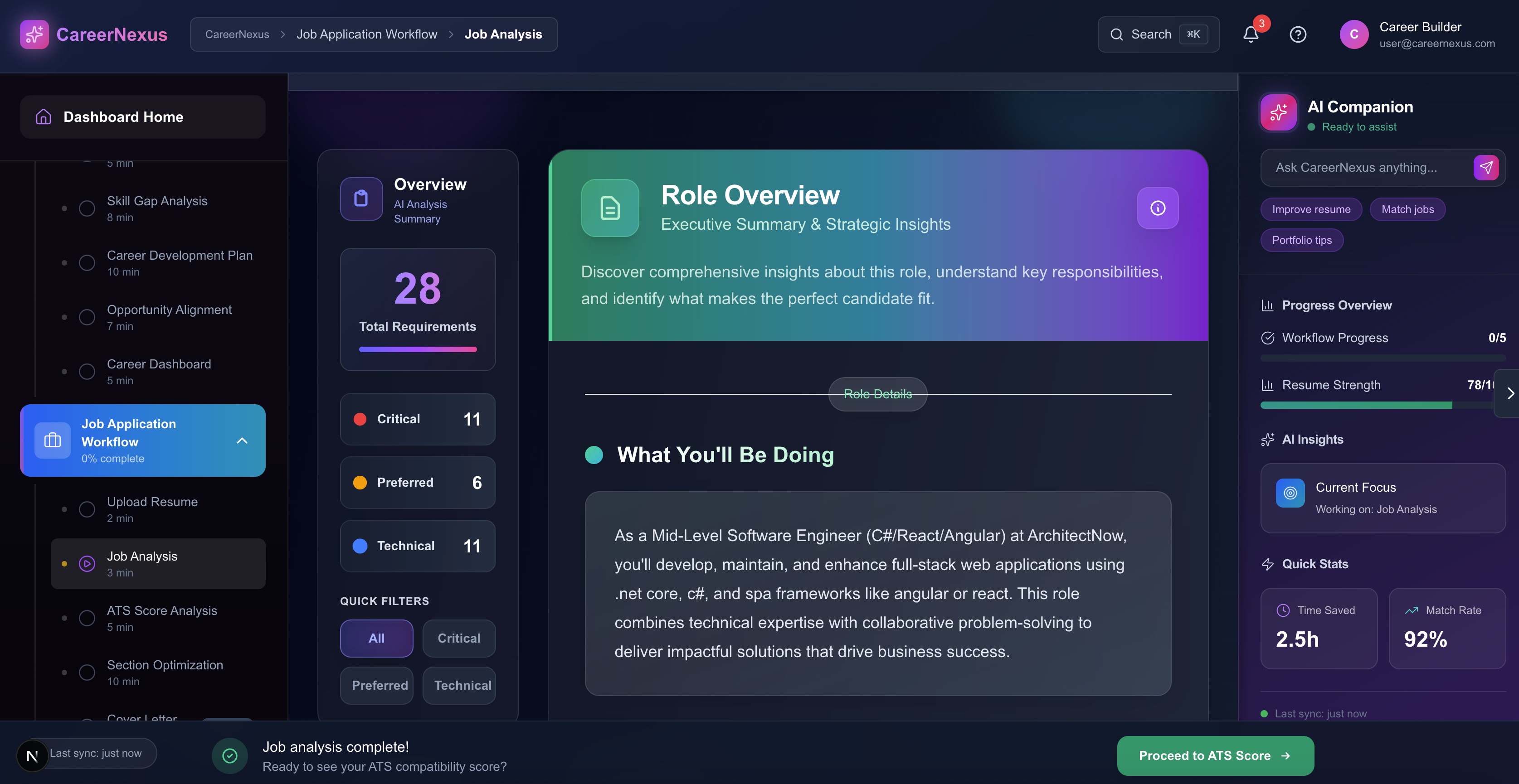Click the Ask CareerNexus anything input field
This screenshot has height=784, width=1519.
click(1368, 167)
